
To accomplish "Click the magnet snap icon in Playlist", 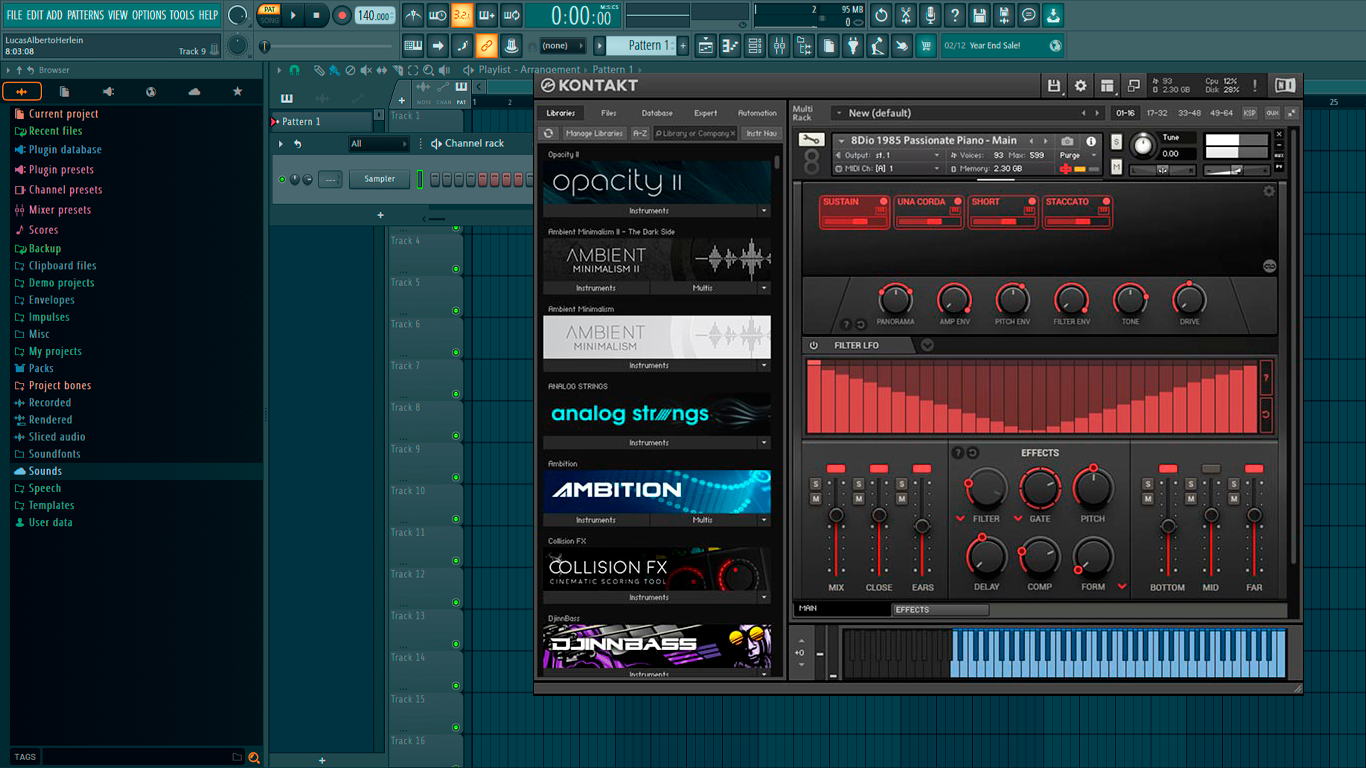I will coord(294,70).
